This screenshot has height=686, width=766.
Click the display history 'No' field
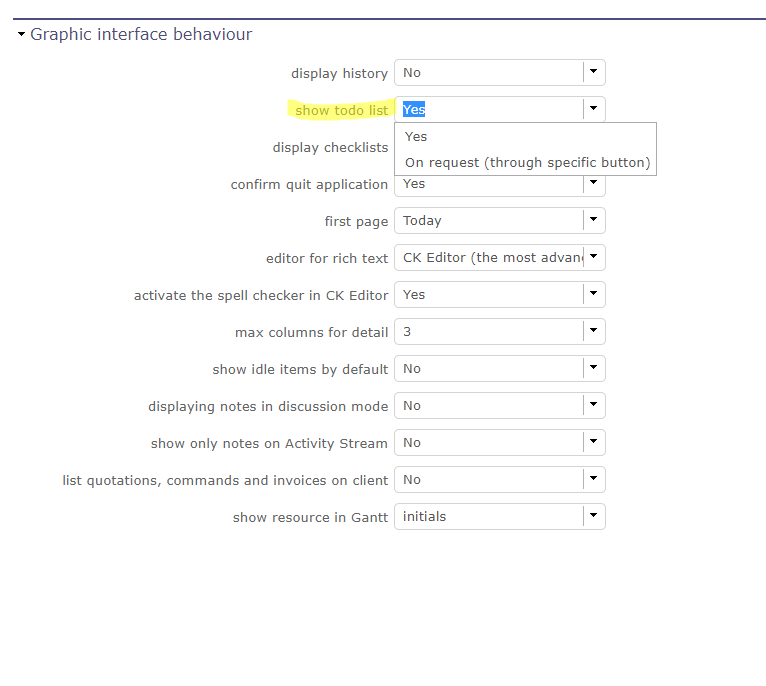tap(490, 72)
